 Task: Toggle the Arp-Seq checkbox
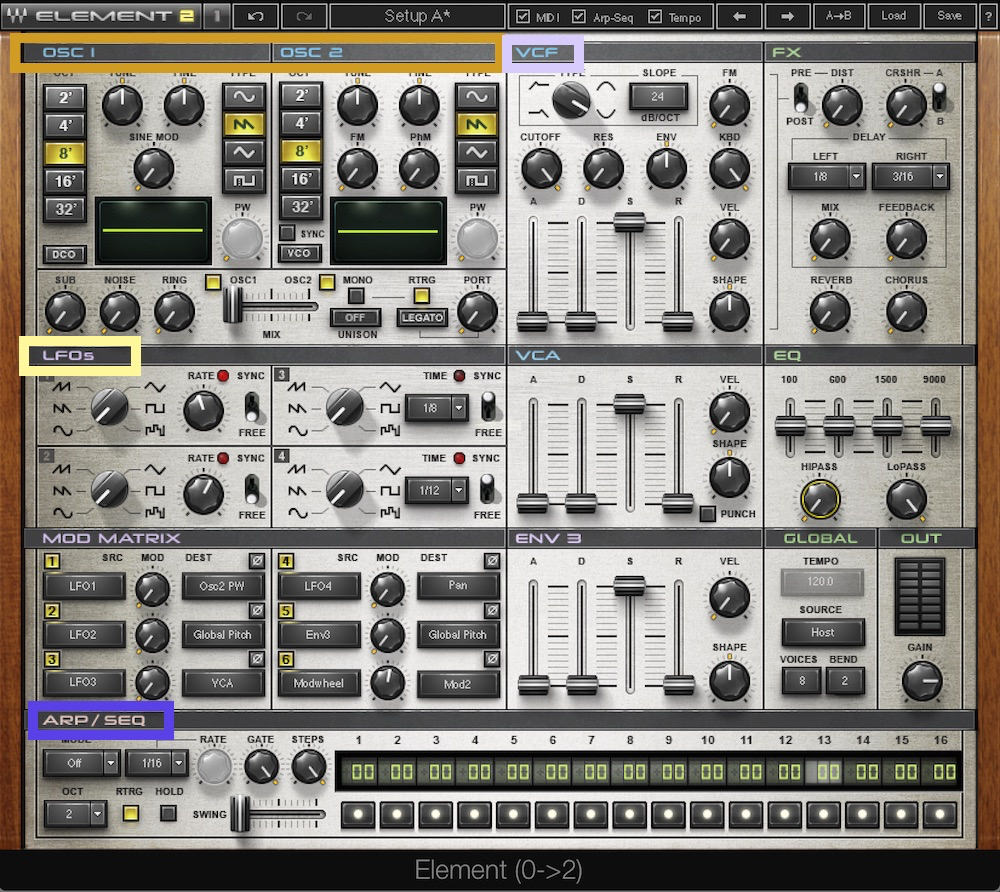point(578,16)
